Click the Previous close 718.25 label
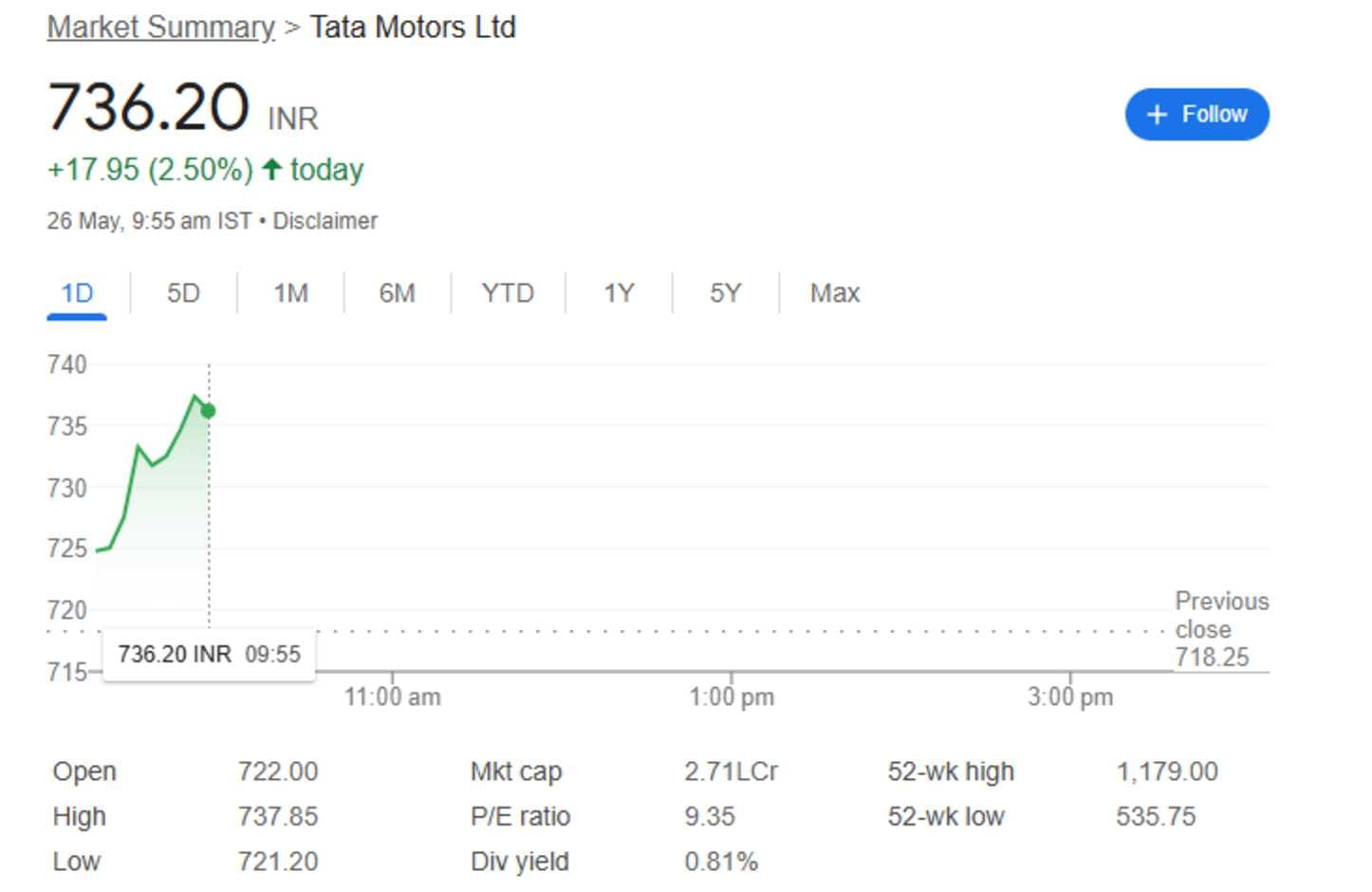The image size is (1372, 892). 1222,629
